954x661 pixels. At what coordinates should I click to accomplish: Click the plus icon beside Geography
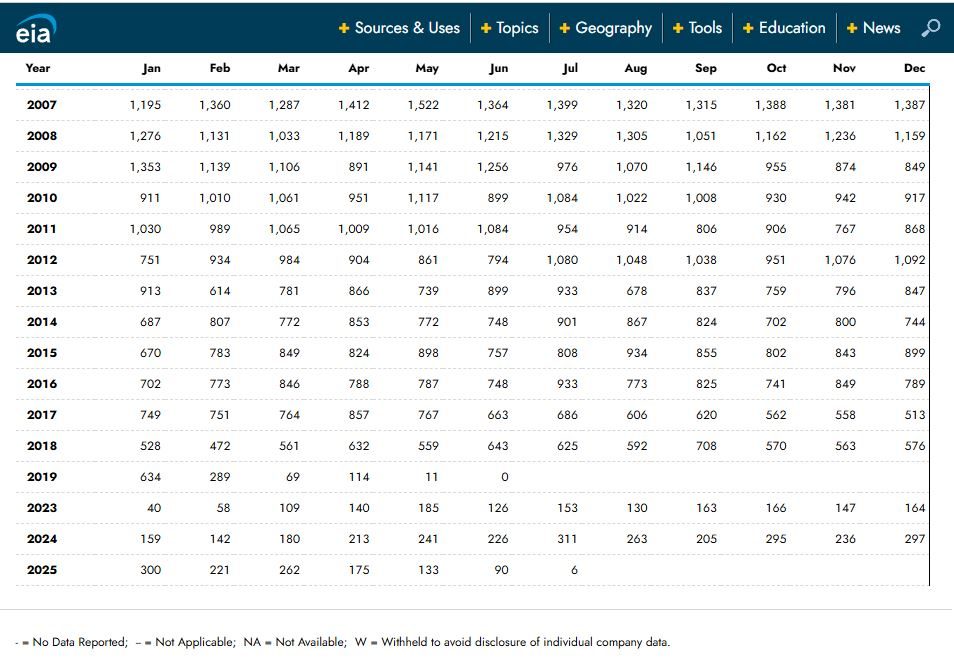(565, 28)
